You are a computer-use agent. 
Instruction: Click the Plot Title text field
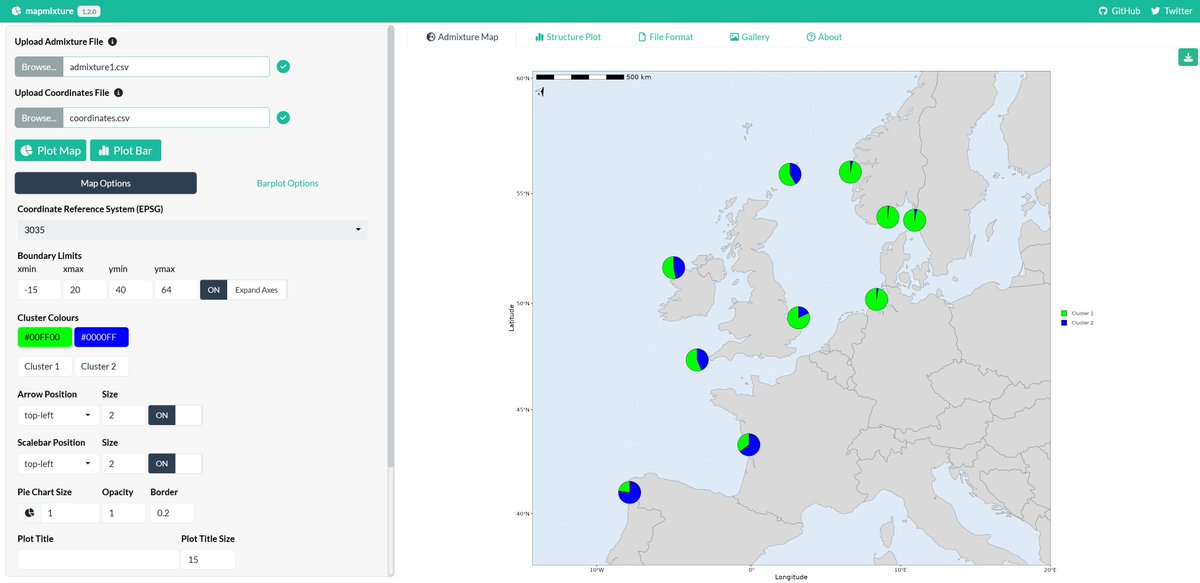coord(97,560)
